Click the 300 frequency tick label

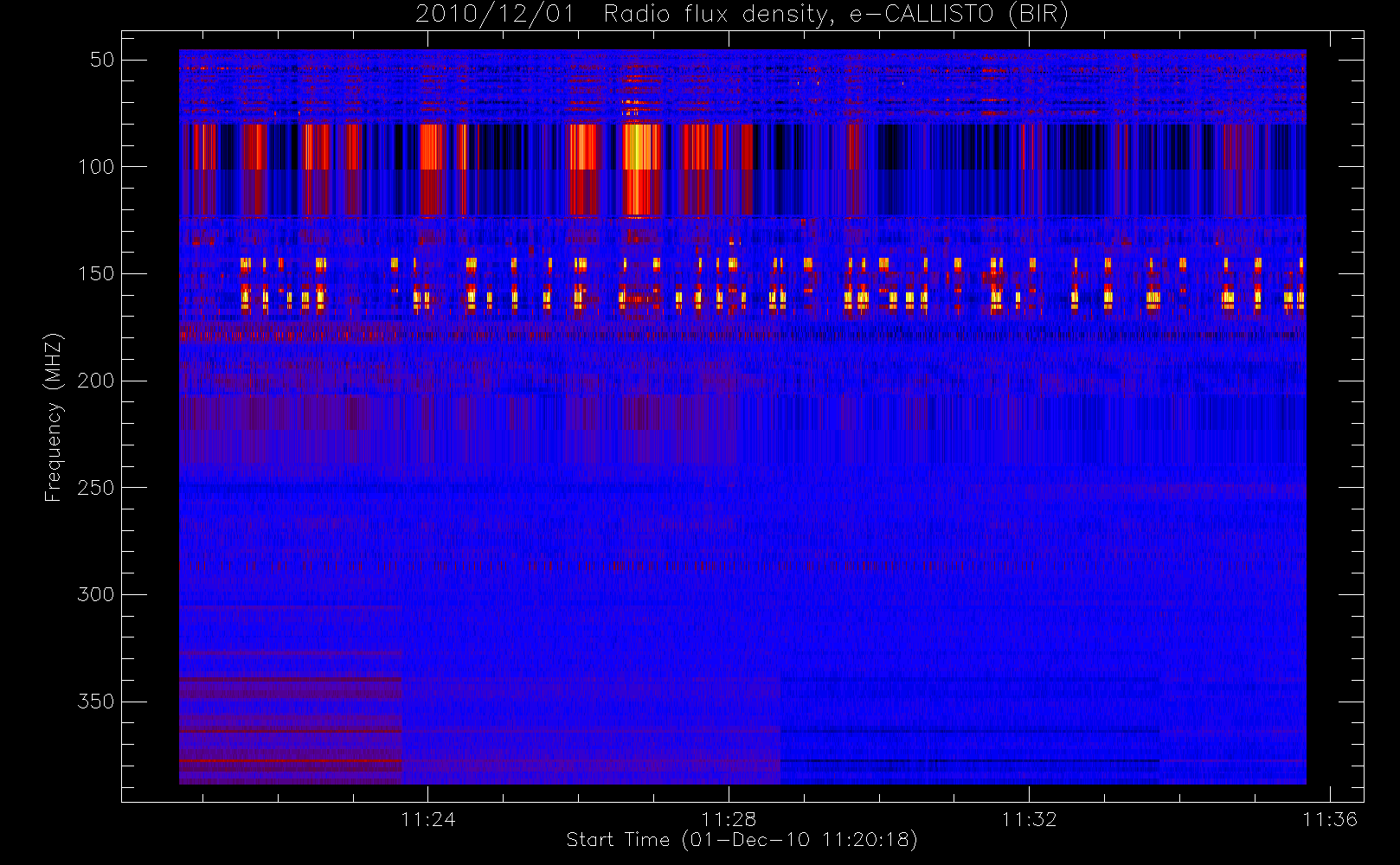click(x=96, y=594)
